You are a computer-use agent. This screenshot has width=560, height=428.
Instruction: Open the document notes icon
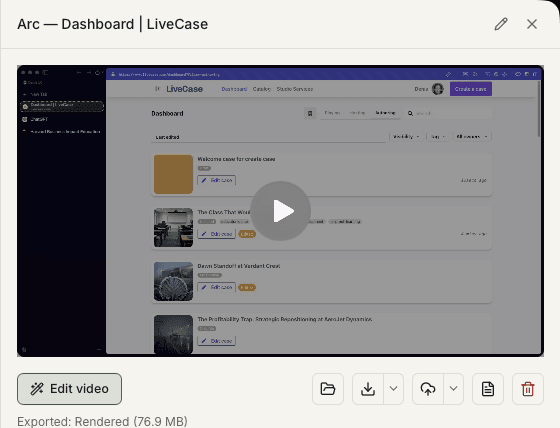pos(488,389)
